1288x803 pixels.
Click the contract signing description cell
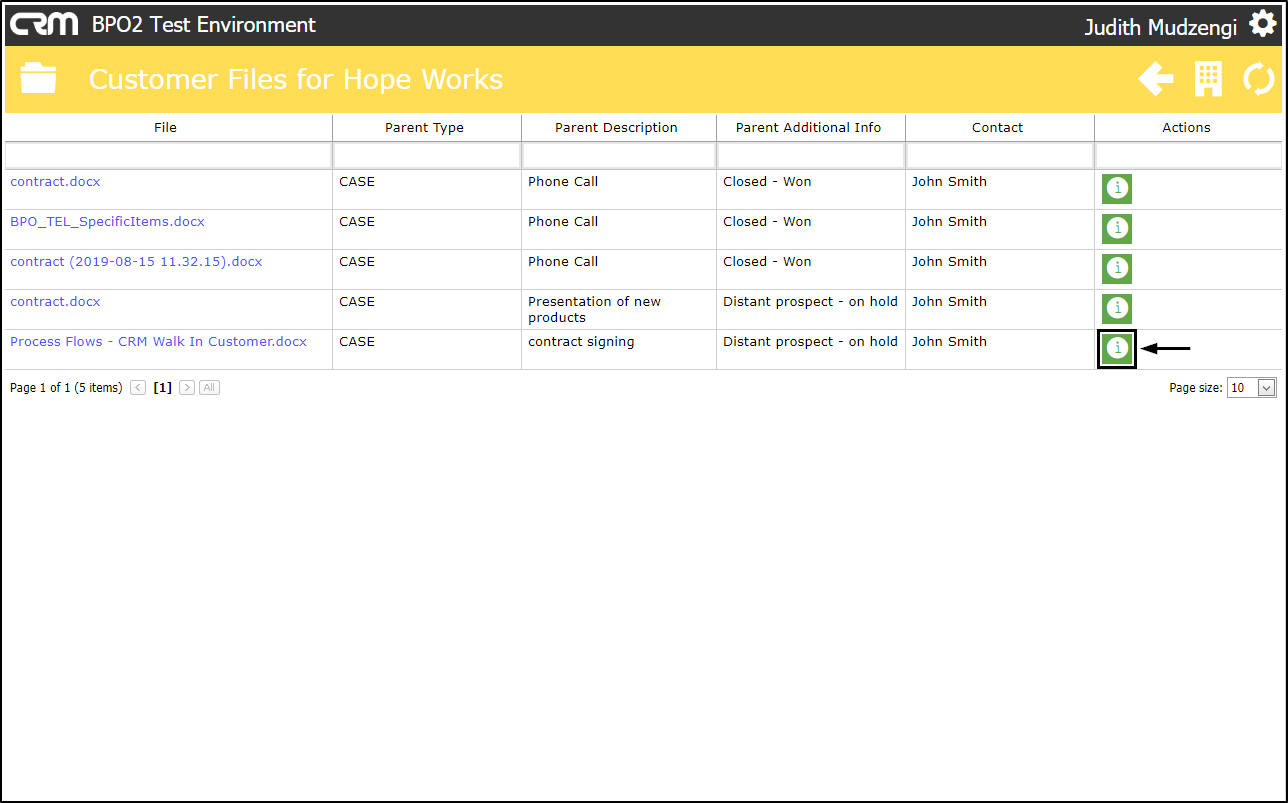[581, 342]
